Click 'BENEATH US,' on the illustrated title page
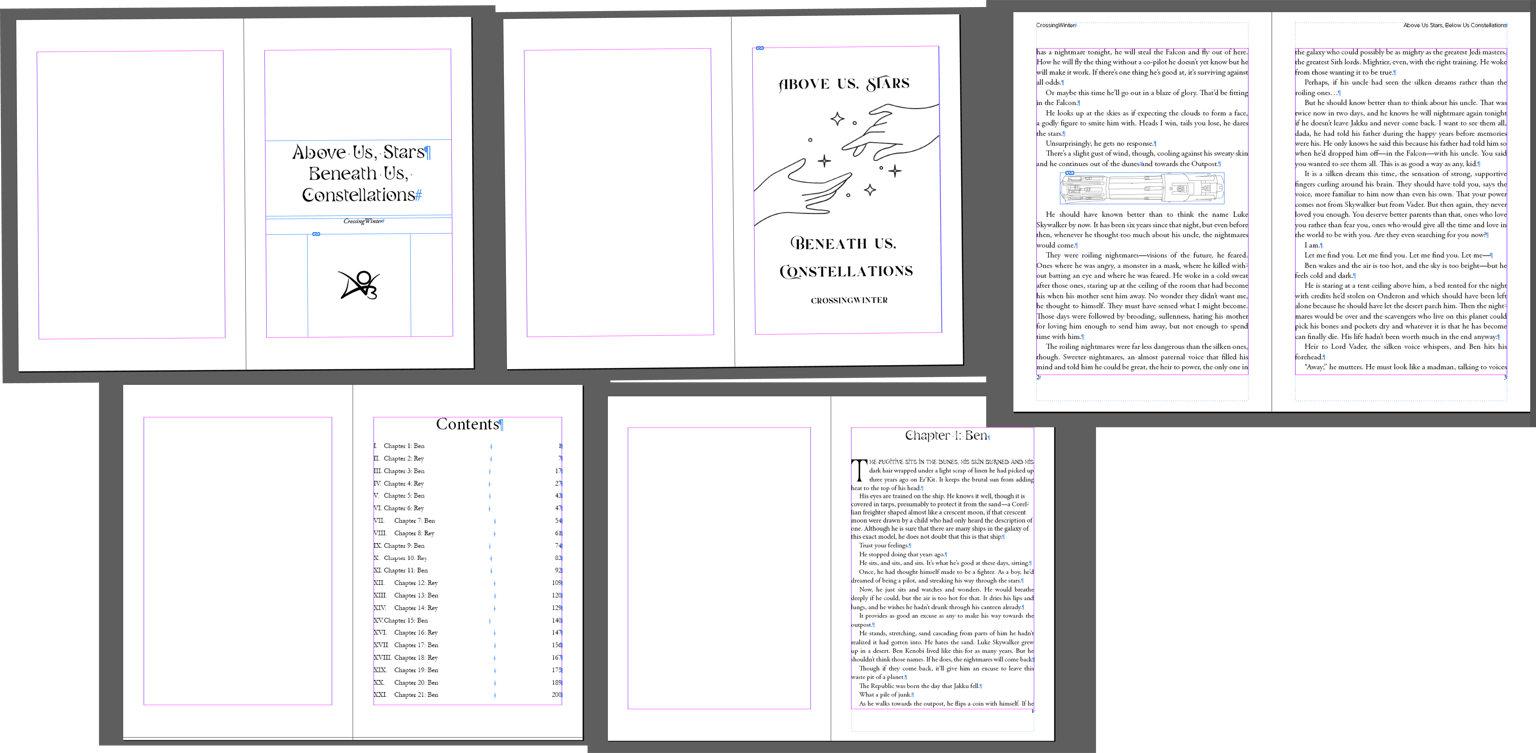 (x=843, y=243)
